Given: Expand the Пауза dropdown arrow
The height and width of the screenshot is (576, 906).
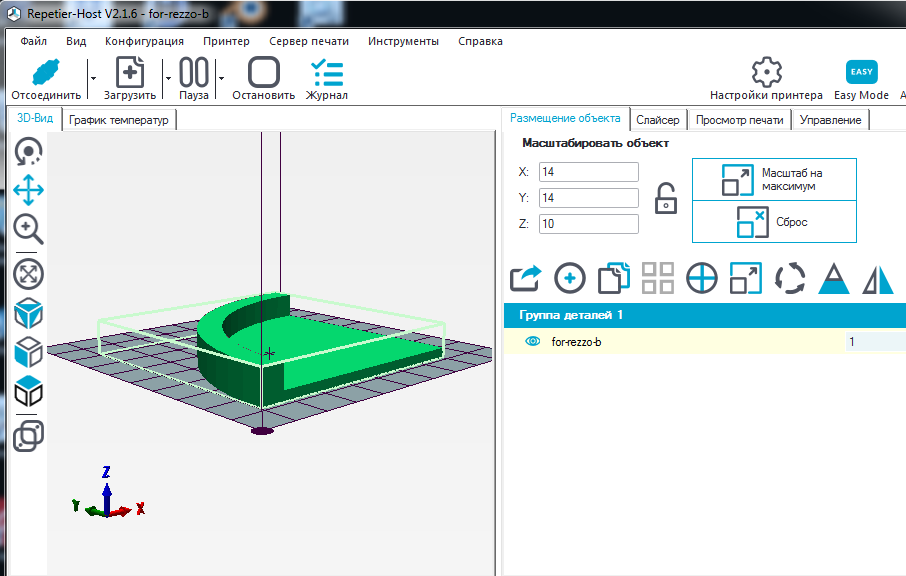Looking at the screenshot, I should click(x=221, y=79).
